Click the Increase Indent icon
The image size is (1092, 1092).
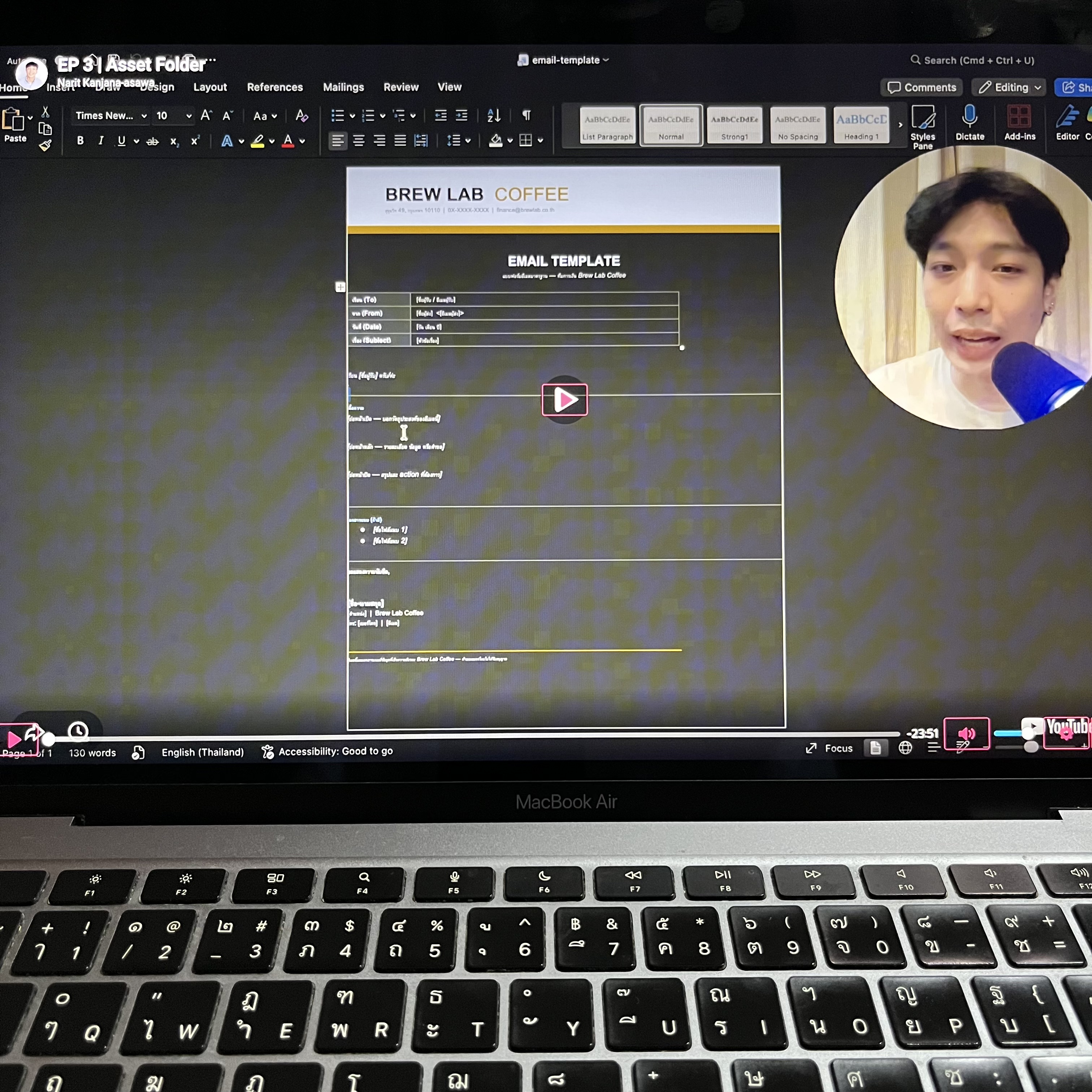[461, 115]
